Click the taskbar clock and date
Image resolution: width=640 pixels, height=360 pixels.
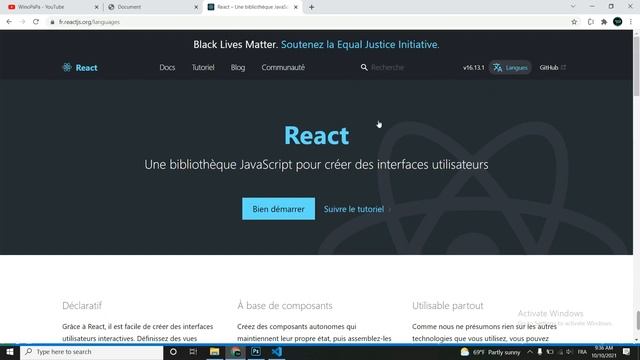(604, 351)
